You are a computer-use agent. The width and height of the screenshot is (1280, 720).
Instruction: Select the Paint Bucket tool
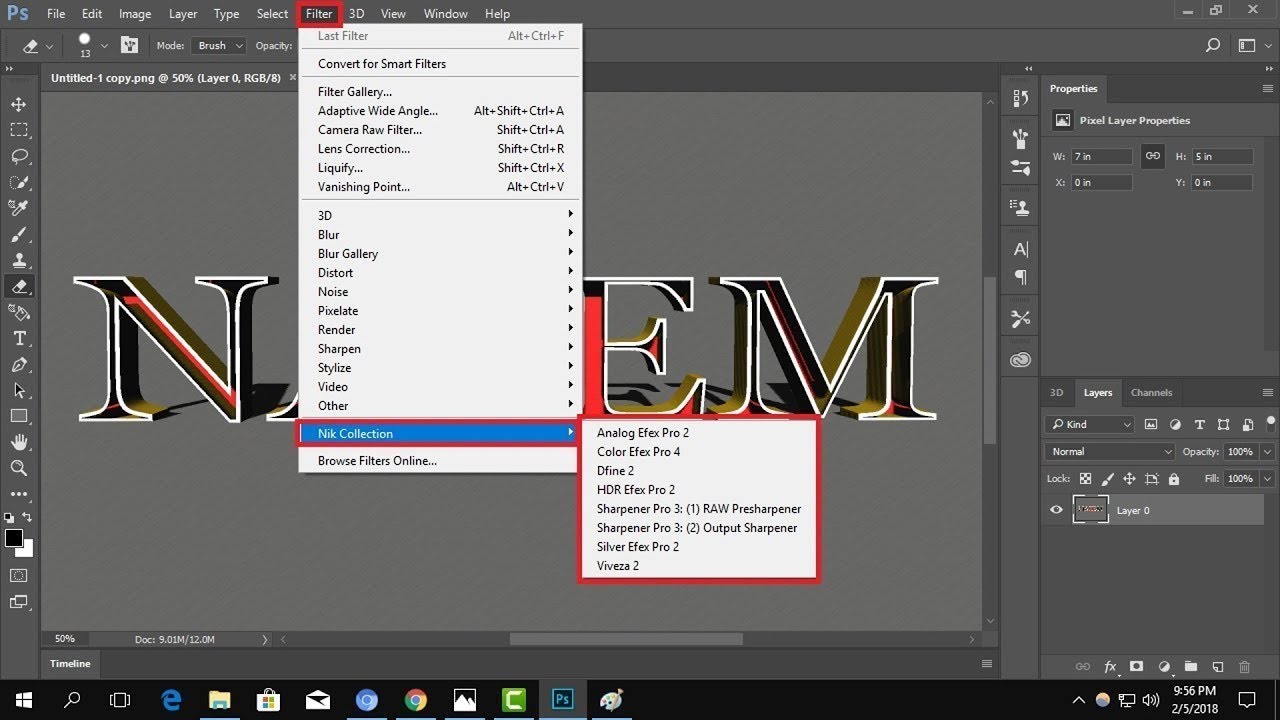[19, 312]
